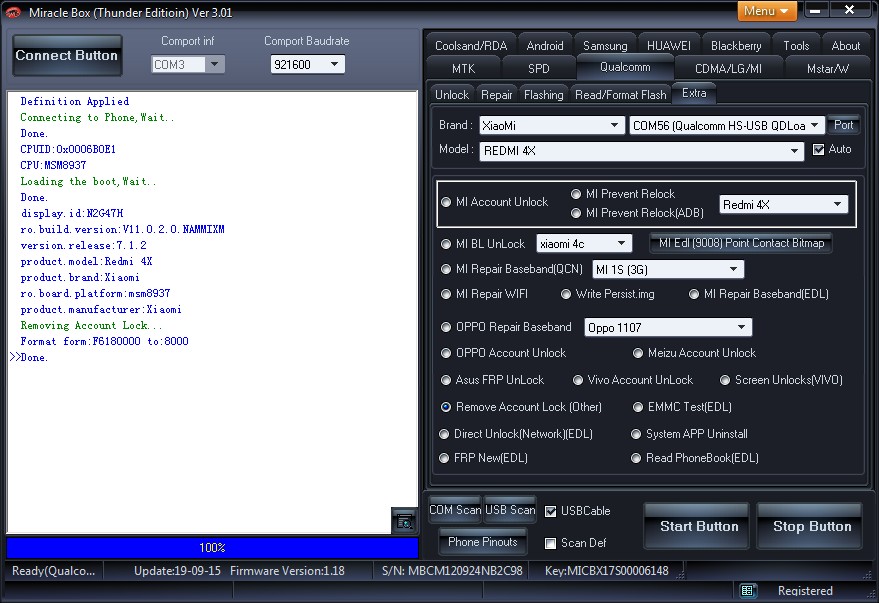Open the COM56 Qualcomm port dropdown

tap(727, 126)
